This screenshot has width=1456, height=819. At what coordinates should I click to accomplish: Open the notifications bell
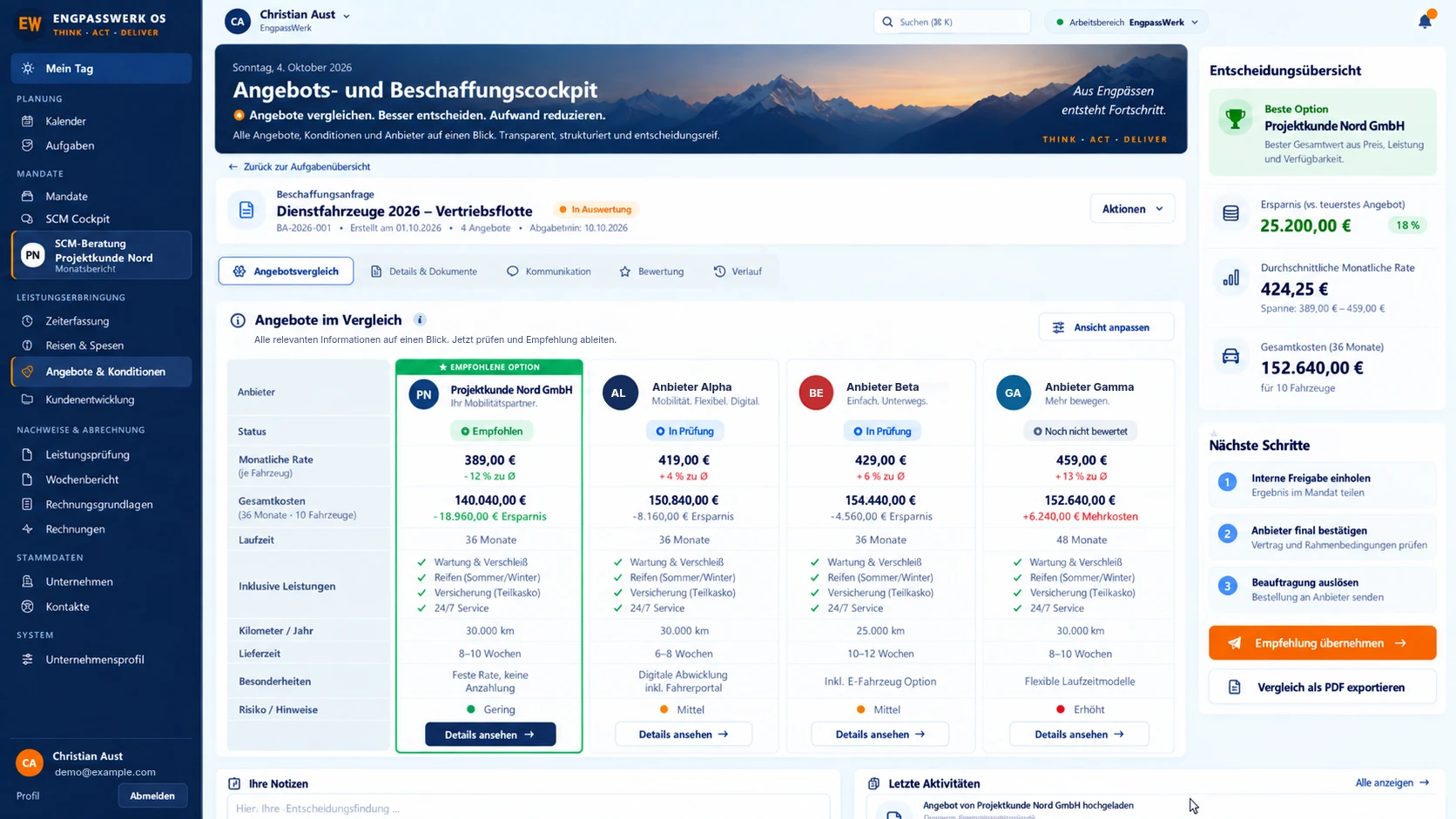point(1425,21)
